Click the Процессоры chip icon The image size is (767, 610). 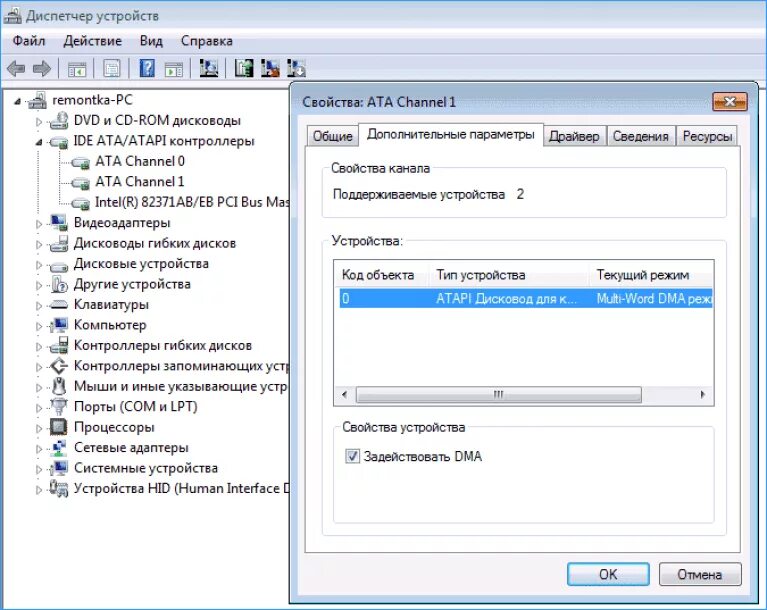[x=59, y=427]
